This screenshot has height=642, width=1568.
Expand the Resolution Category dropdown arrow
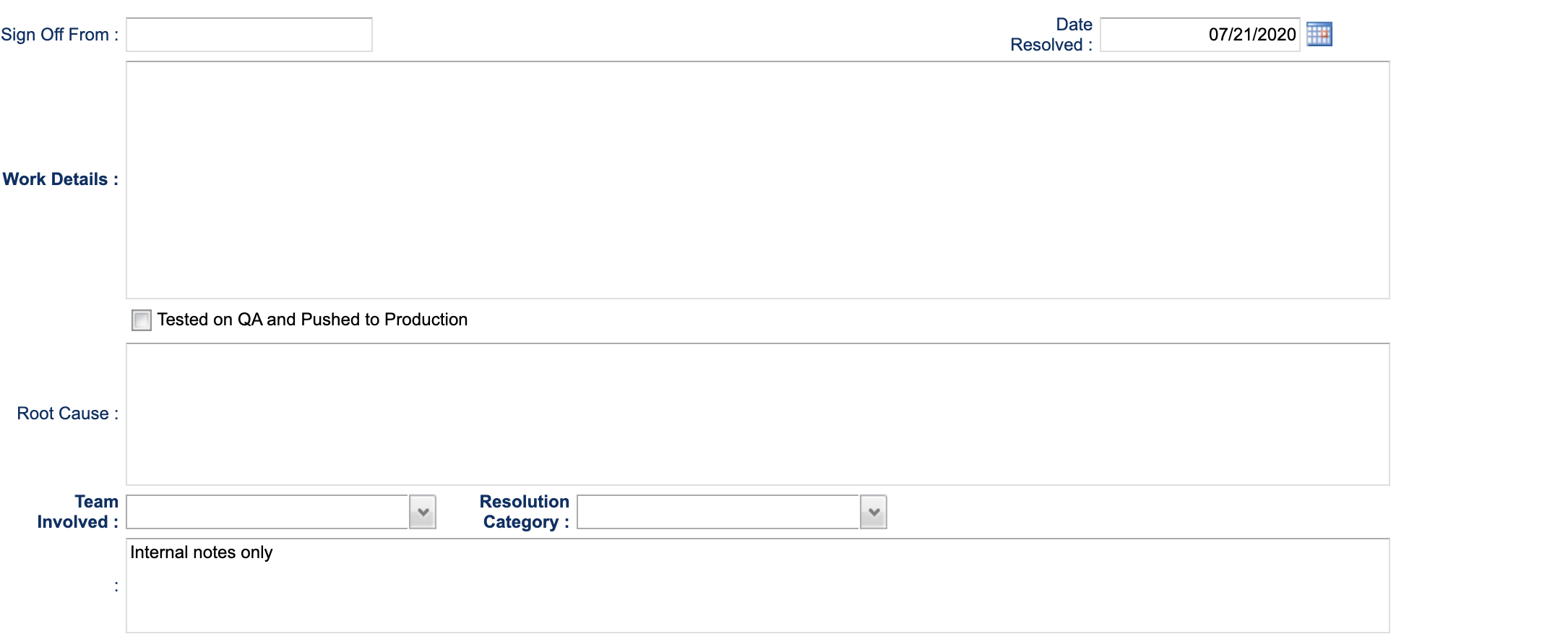pyautogui.click(x=874, y=512)
